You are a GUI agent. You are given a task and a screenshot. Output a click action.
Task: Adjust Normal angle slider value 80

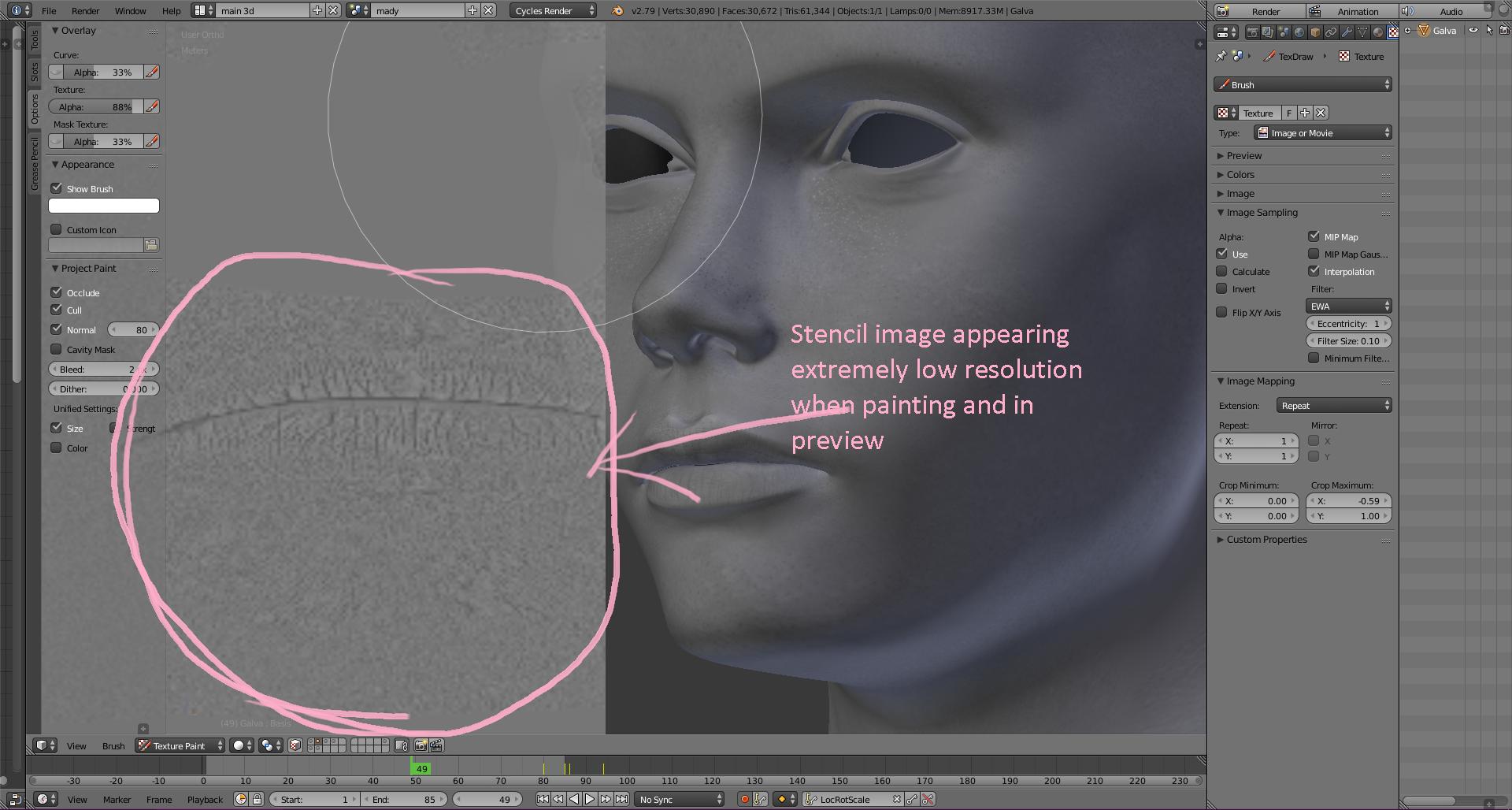(133, 329)
